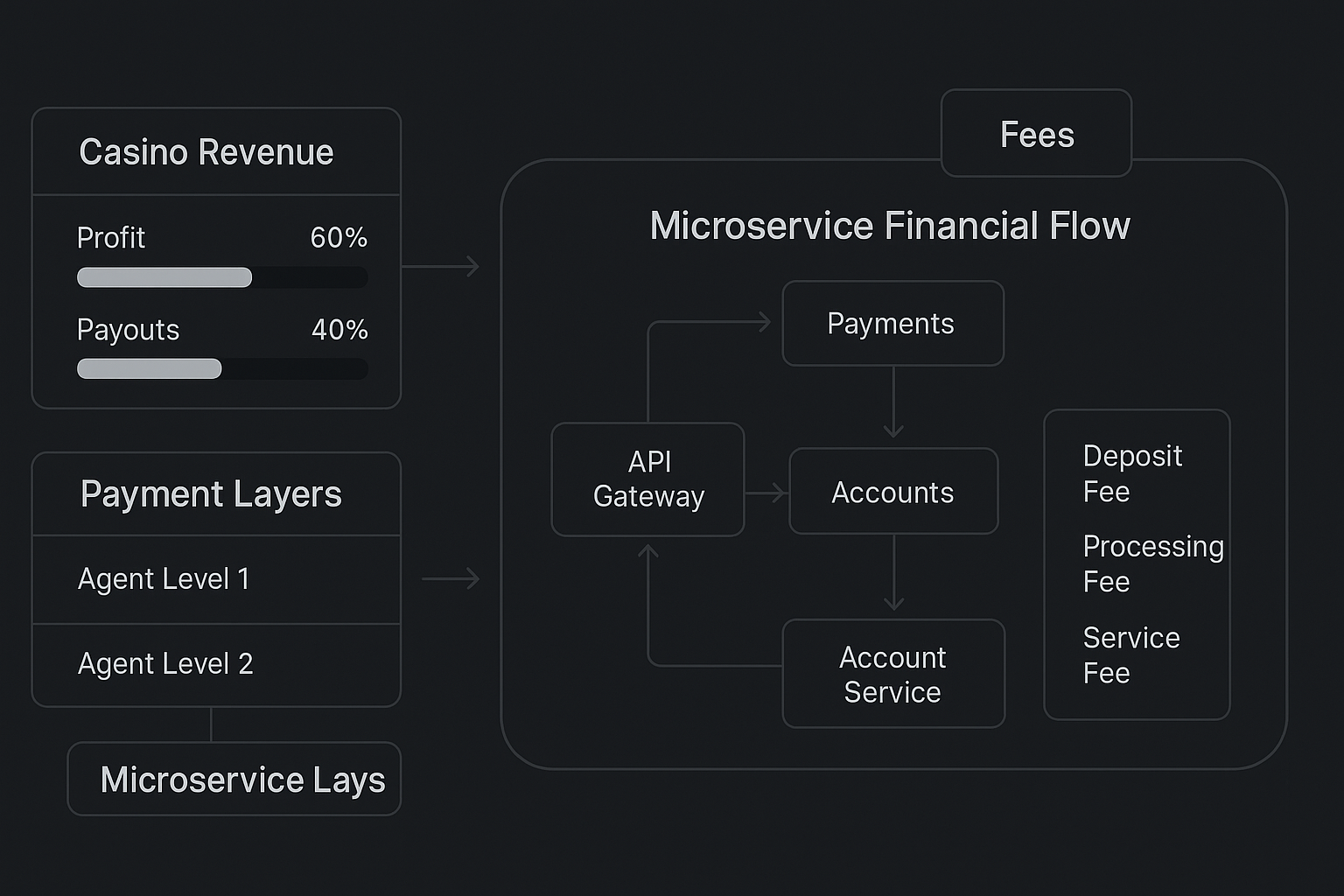Click the Account Service node
Image resolution: width=1344 pixels, height=896 pixels.
893,674
